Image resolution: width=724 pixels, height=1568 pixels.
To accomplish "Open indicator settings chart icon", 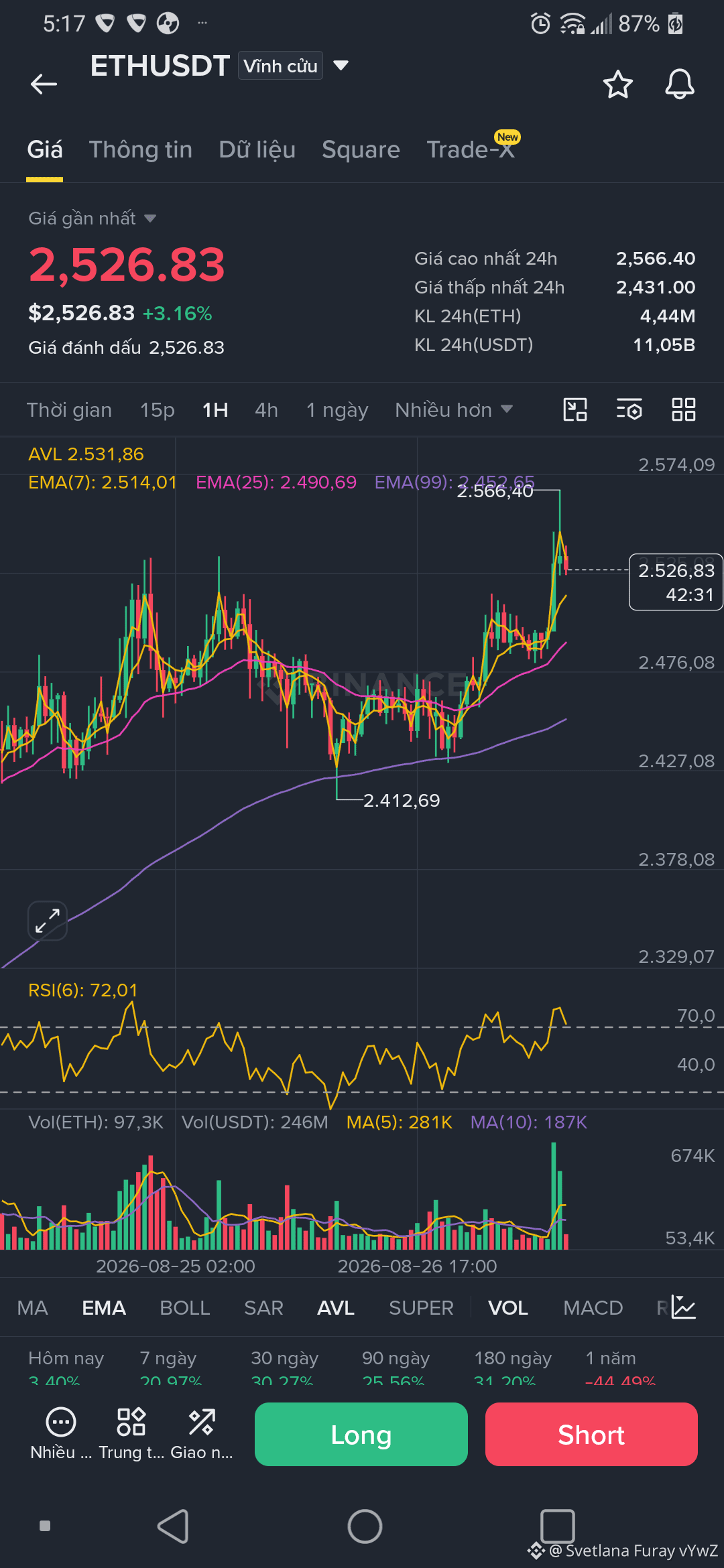I will [684, 1307].
